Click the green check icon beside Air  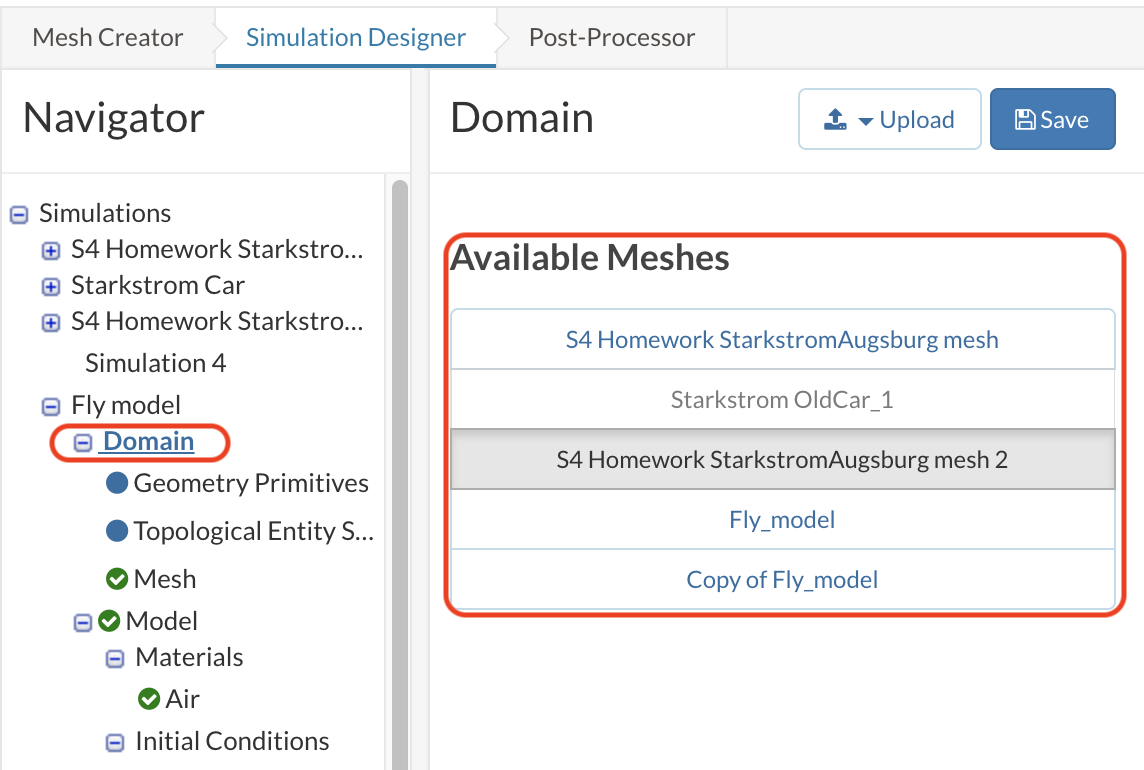(149, 699)
